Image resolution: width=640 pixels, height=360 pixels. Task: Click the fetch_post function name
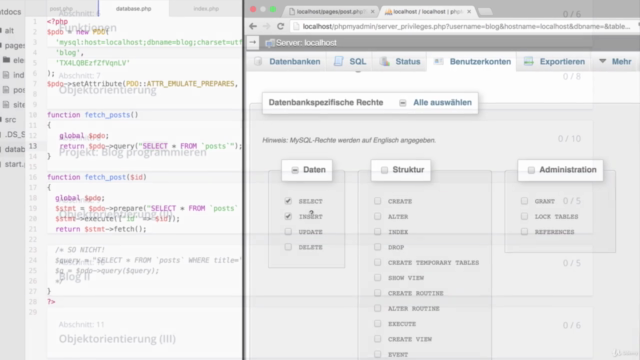[x=105, y=177]
